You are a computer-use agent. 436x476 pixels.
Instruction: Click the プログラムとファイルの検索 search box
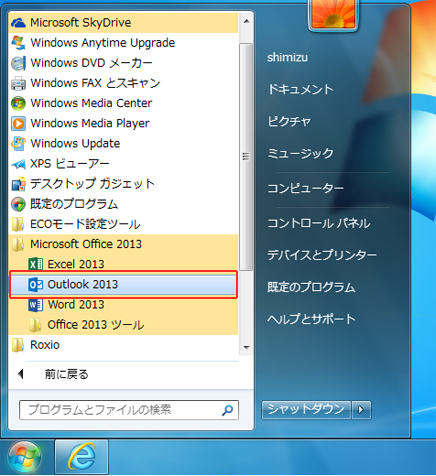pyautogui.click(x=129, y=410)
